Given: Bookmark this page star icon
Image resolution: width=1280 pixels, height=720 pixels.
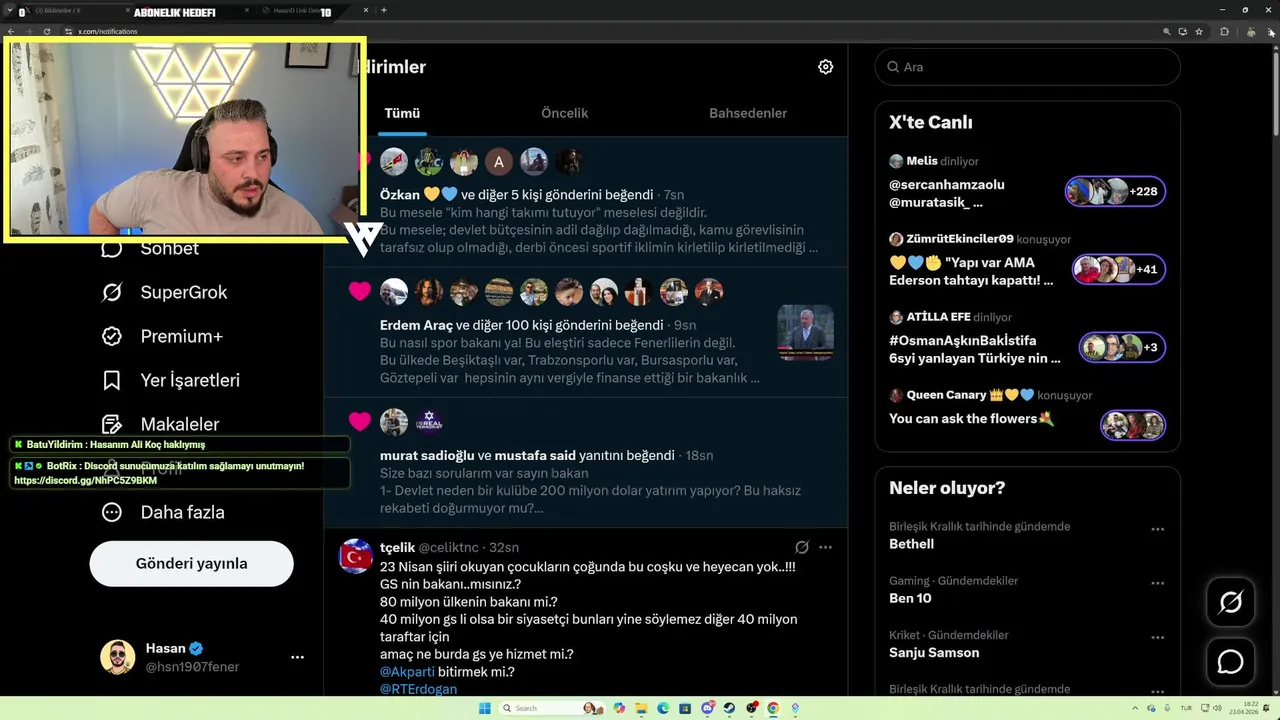Looking at the screenshot, I should tap(1199, 32).
